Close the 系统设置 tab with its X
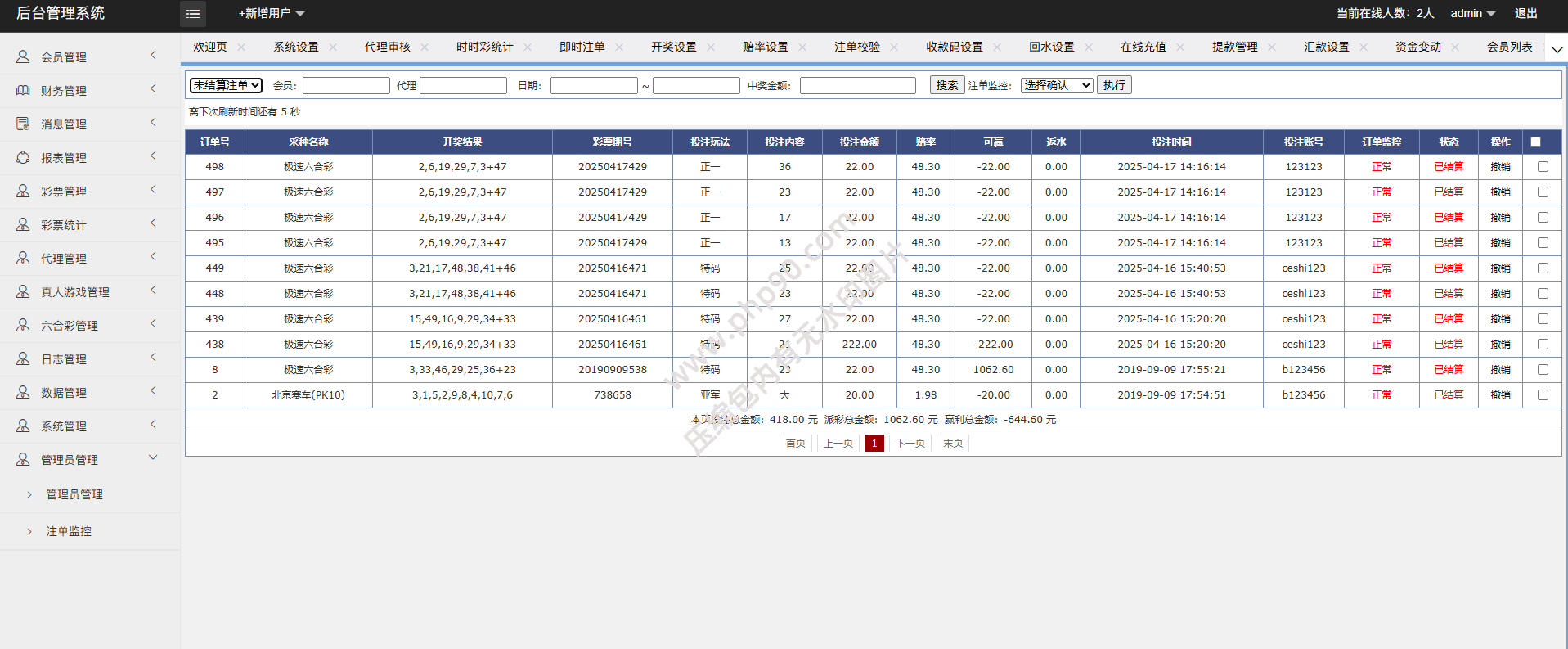Image resolution: width=1568 pixels, height=649 pixels. (333, 47)
